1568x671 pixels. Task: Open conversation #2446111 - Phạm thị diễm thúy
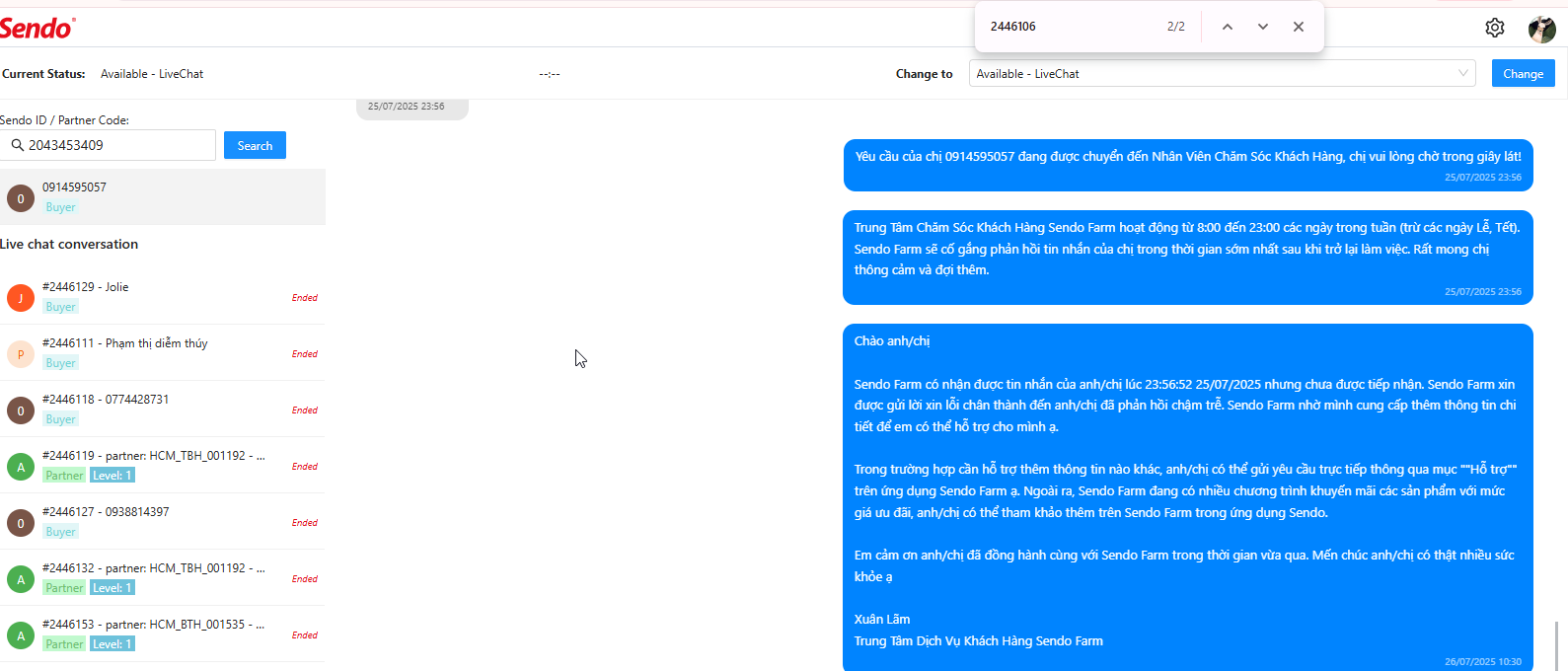(163, 353)
